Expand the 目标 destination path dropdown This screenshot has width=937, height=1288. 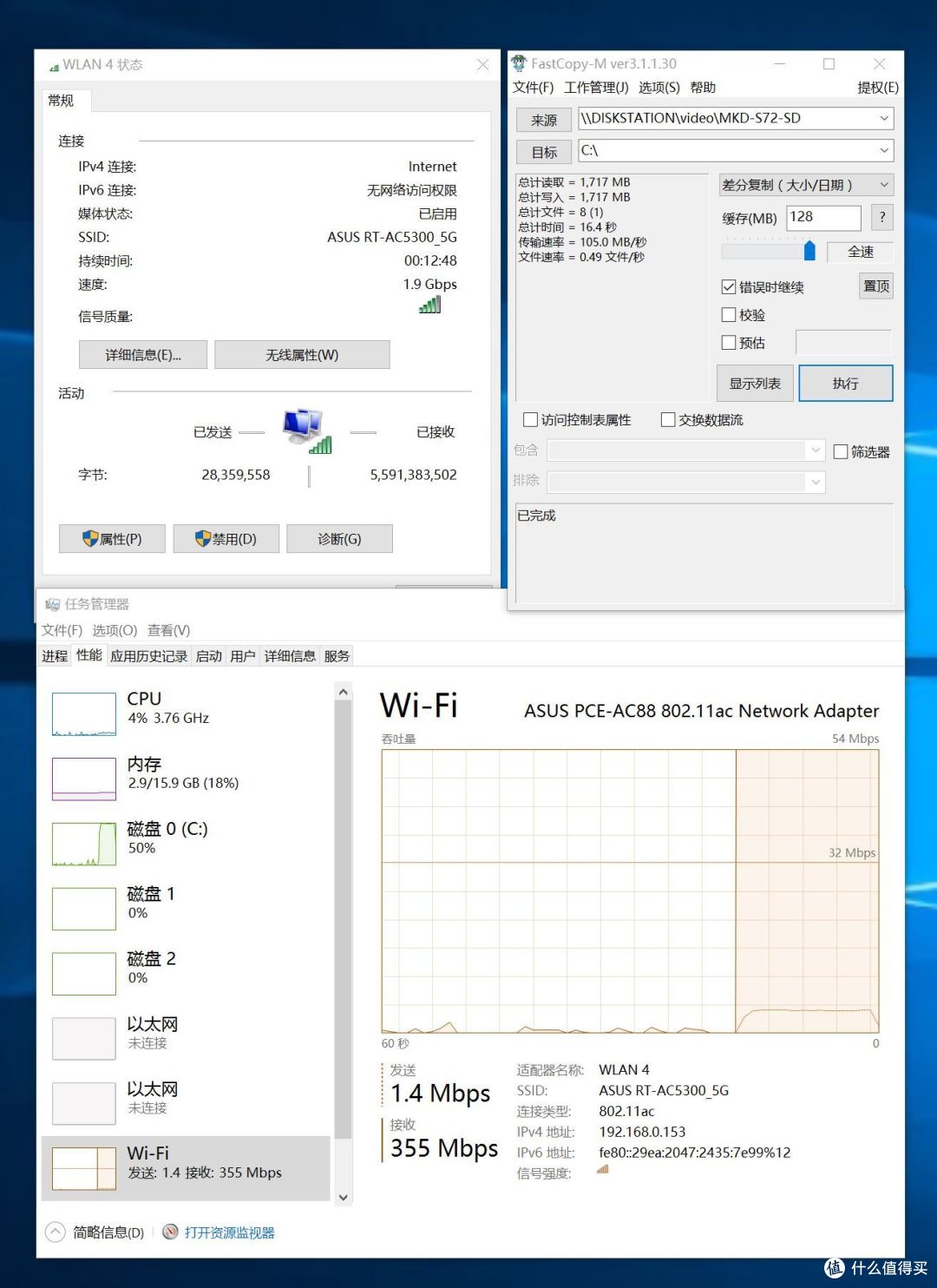(884, 150)
